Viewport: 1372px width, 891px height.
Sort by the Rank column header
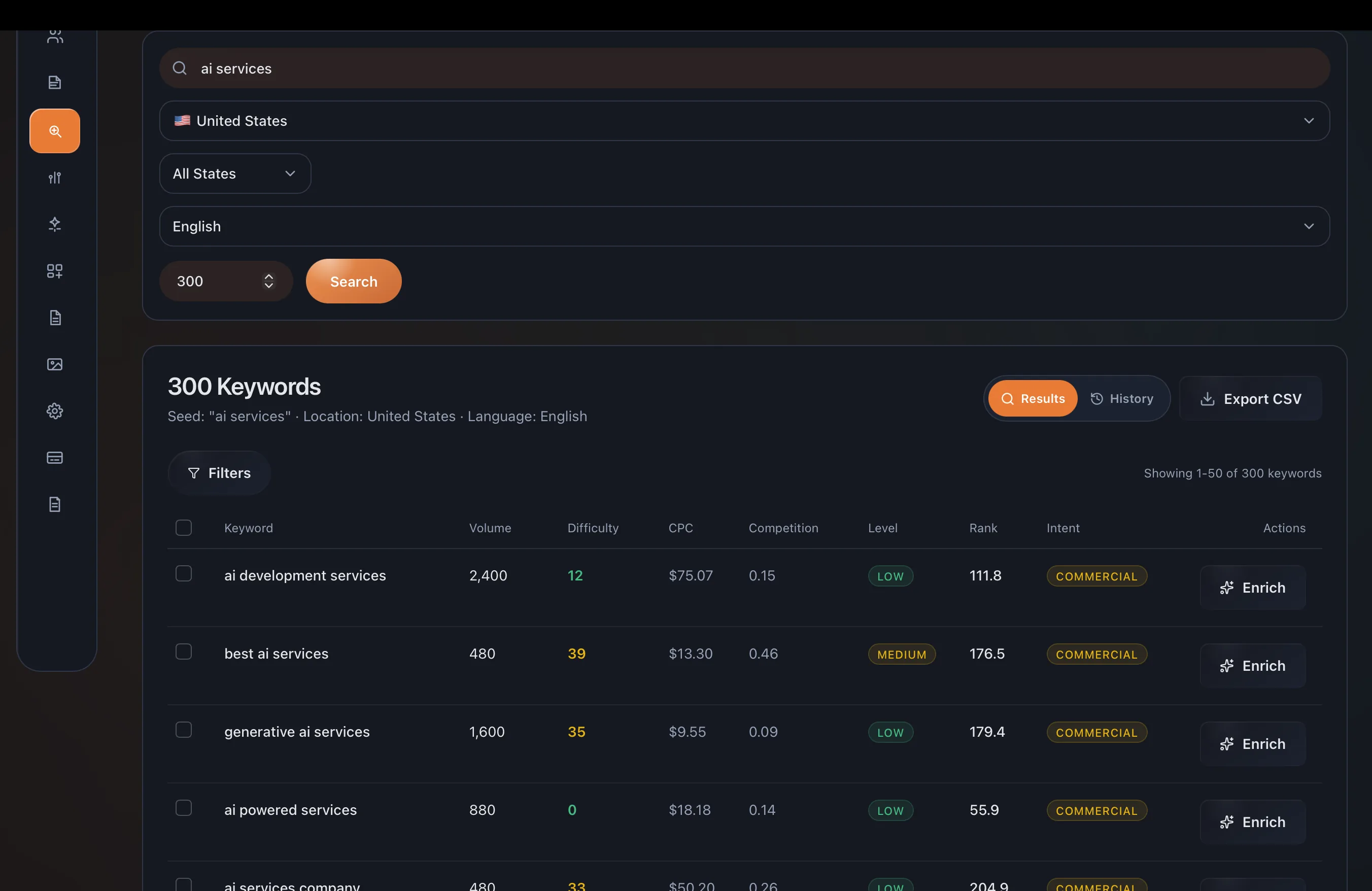[983, 528]
